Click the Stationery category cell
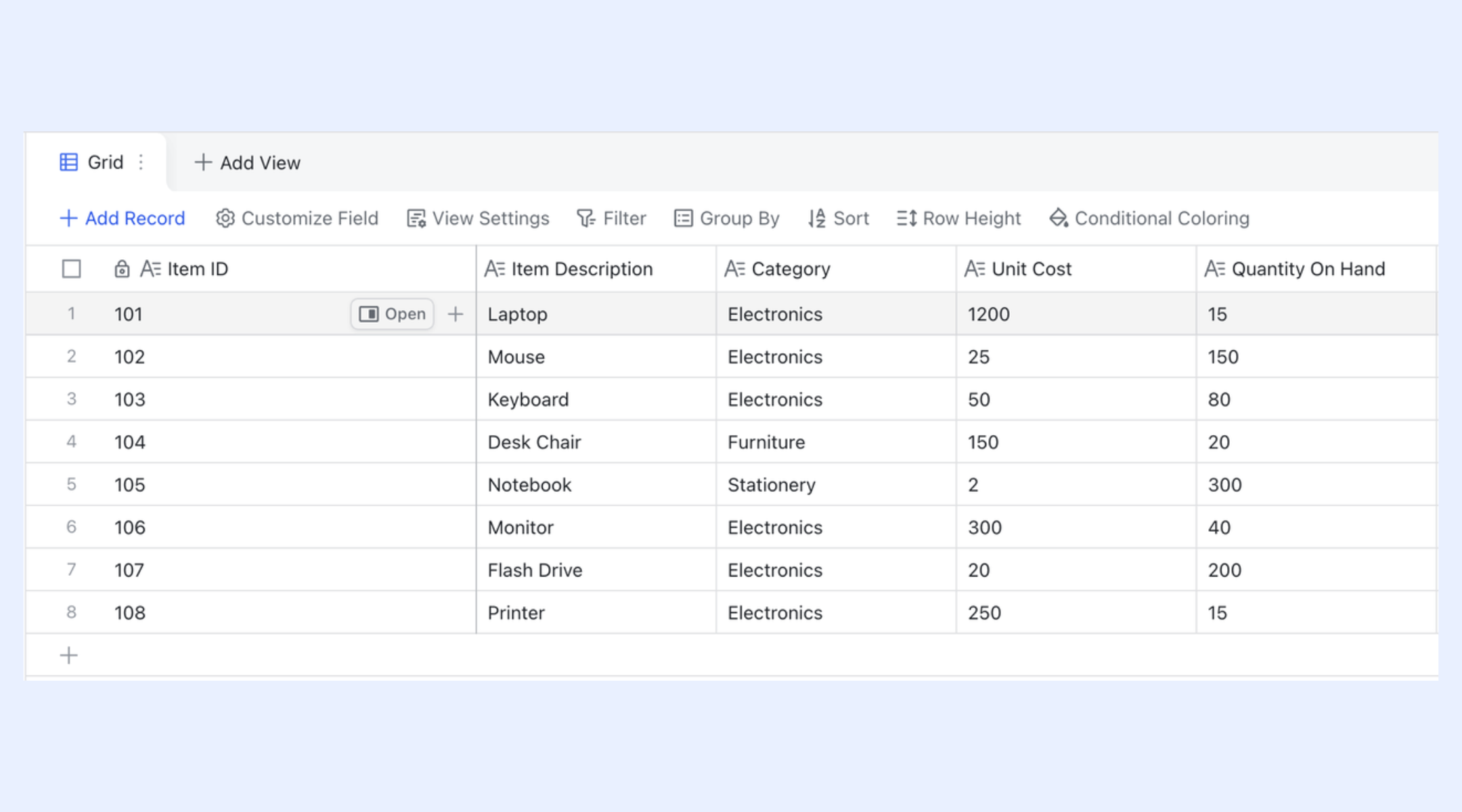The image size is (1462, 812). point(836,484)
